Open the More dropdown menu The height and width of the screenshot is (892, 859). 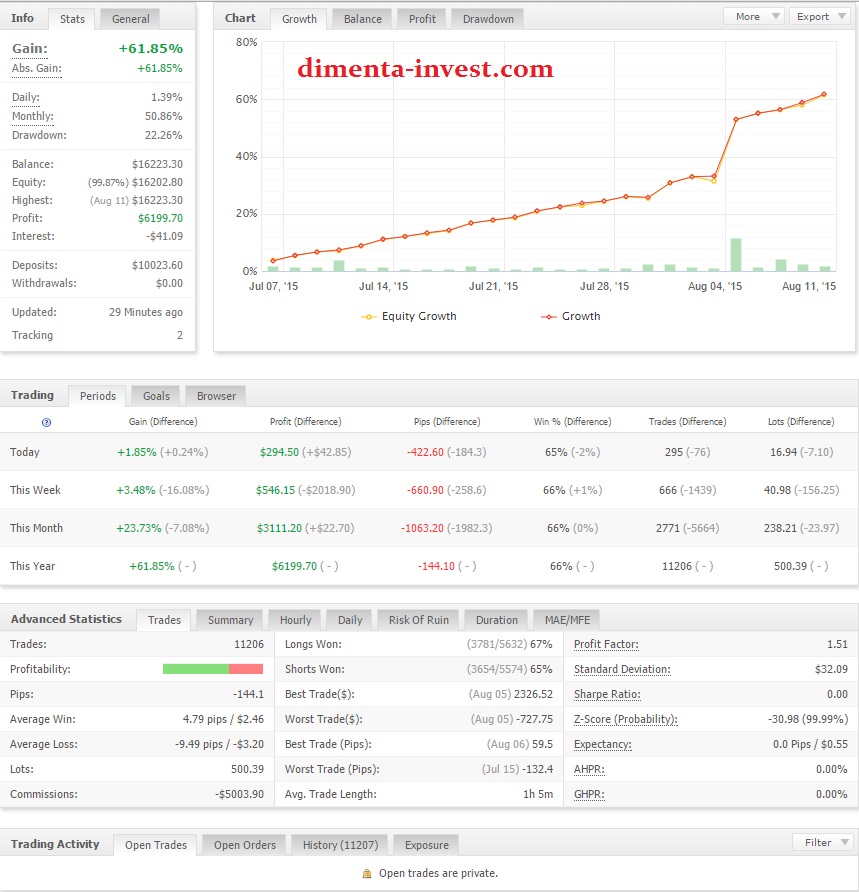[x=754, y=16]
